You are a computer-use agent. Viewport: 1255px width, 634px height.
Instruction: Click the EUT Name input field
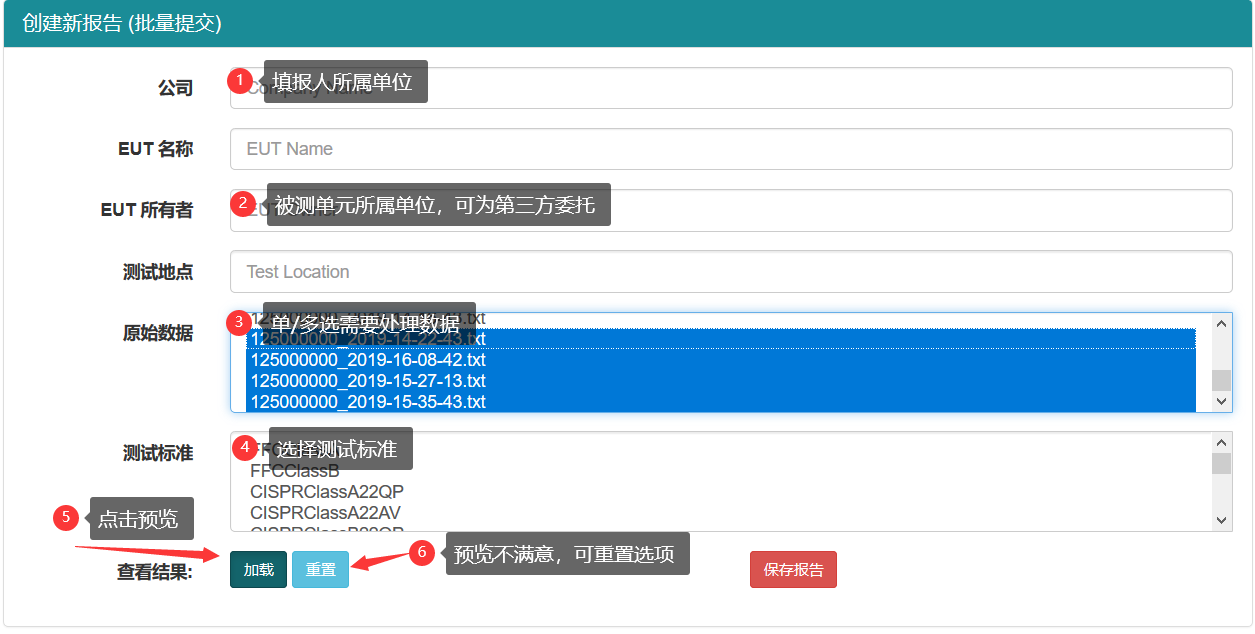[x=730, y=148]
